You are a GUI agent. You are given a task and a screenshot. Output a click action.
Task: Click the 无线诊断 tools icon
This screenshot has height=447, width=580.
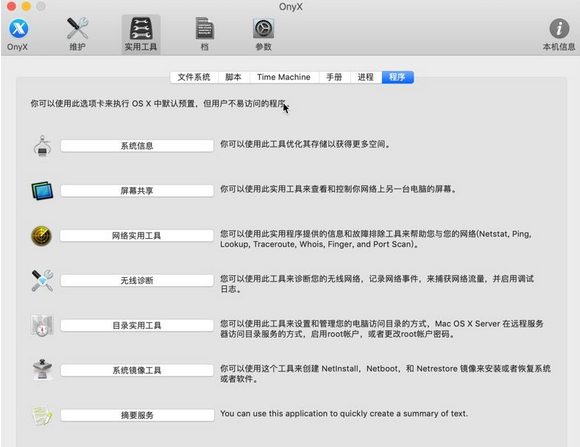coord(42,280)
